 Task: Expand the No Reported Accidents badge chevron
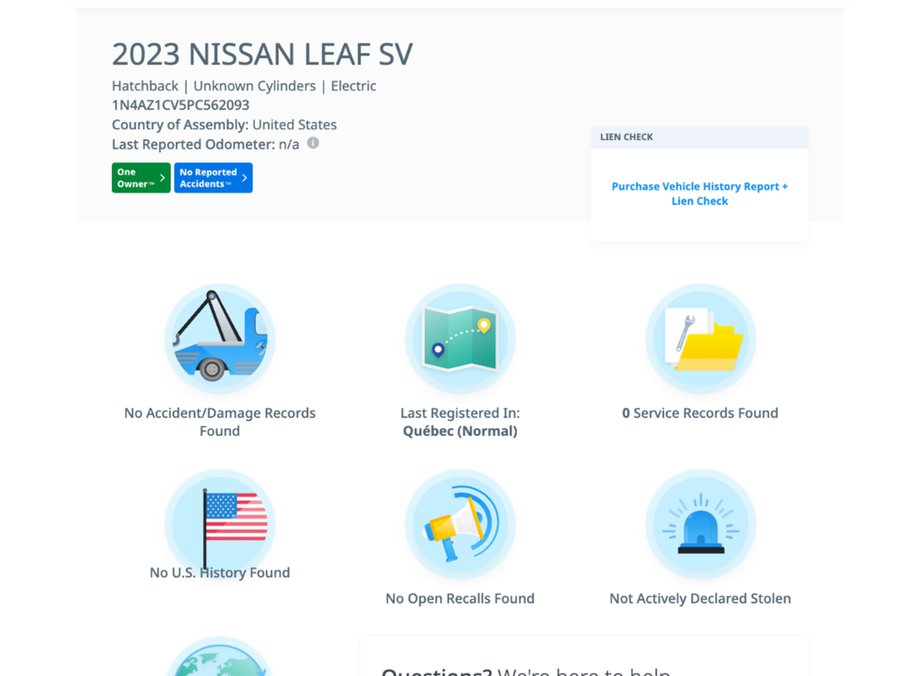pos(243,177)
